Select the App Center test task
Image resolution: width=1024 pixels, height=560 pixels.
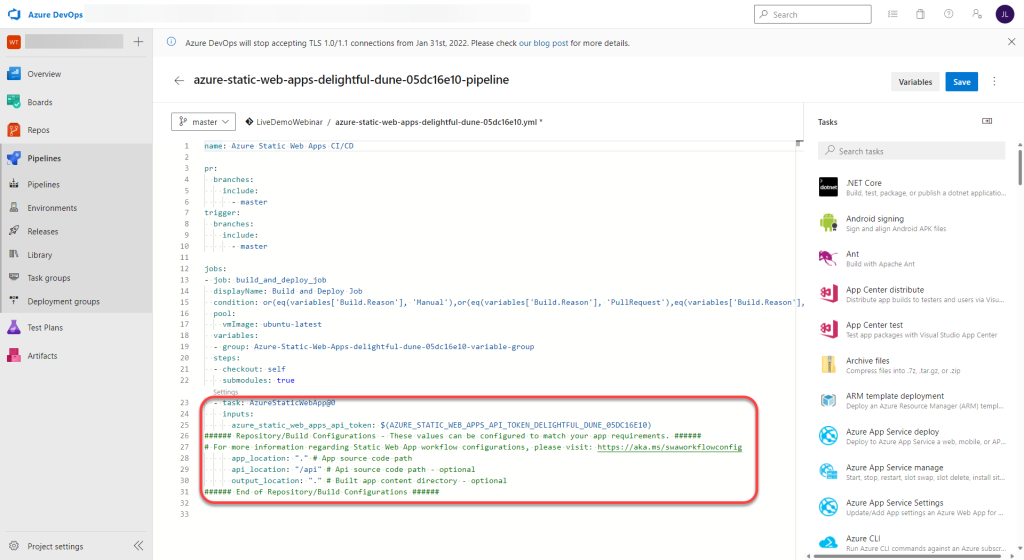coord(912,330)
